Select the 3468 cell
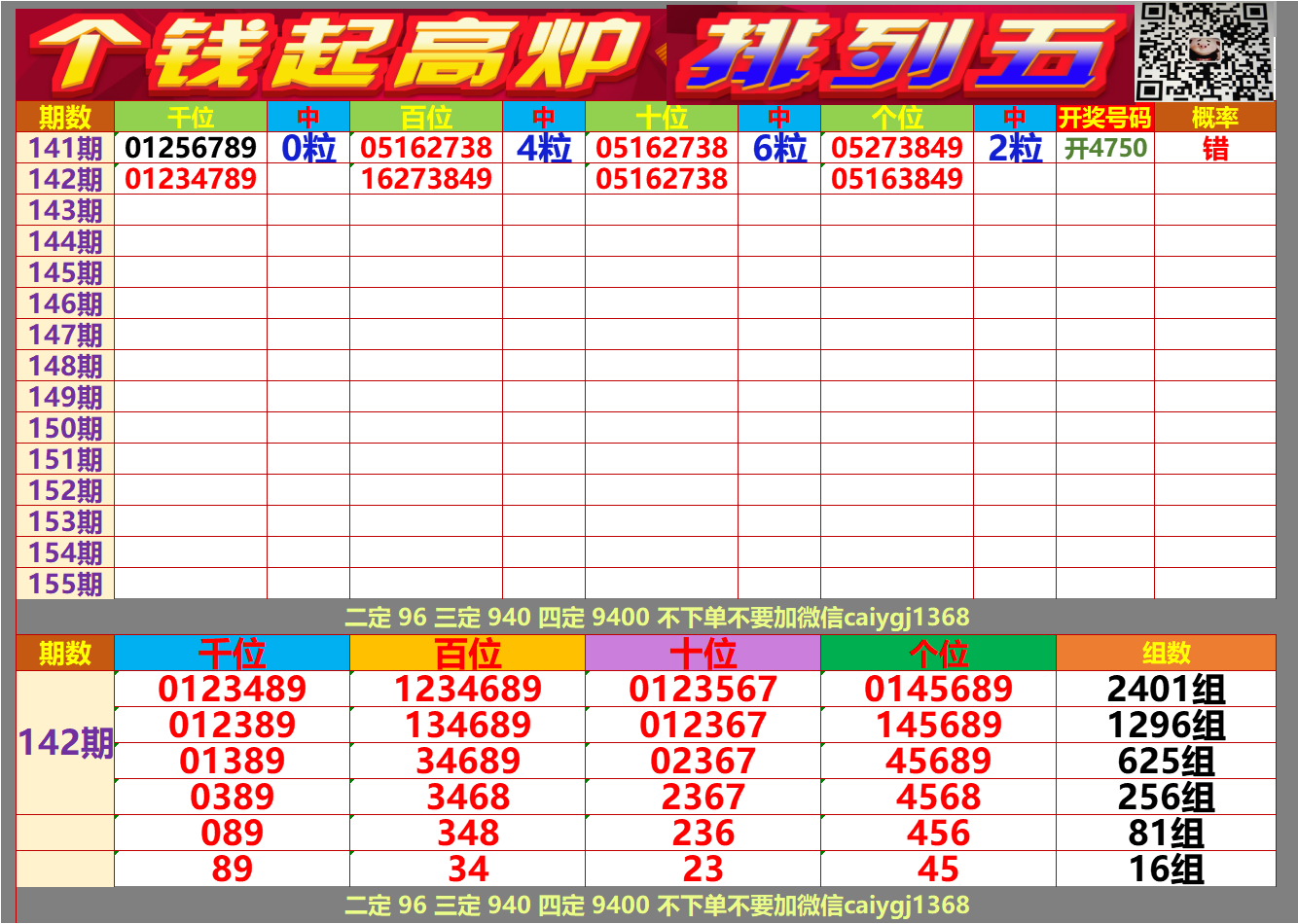This screenshot has height=924, width=1298. pos(467,798)
